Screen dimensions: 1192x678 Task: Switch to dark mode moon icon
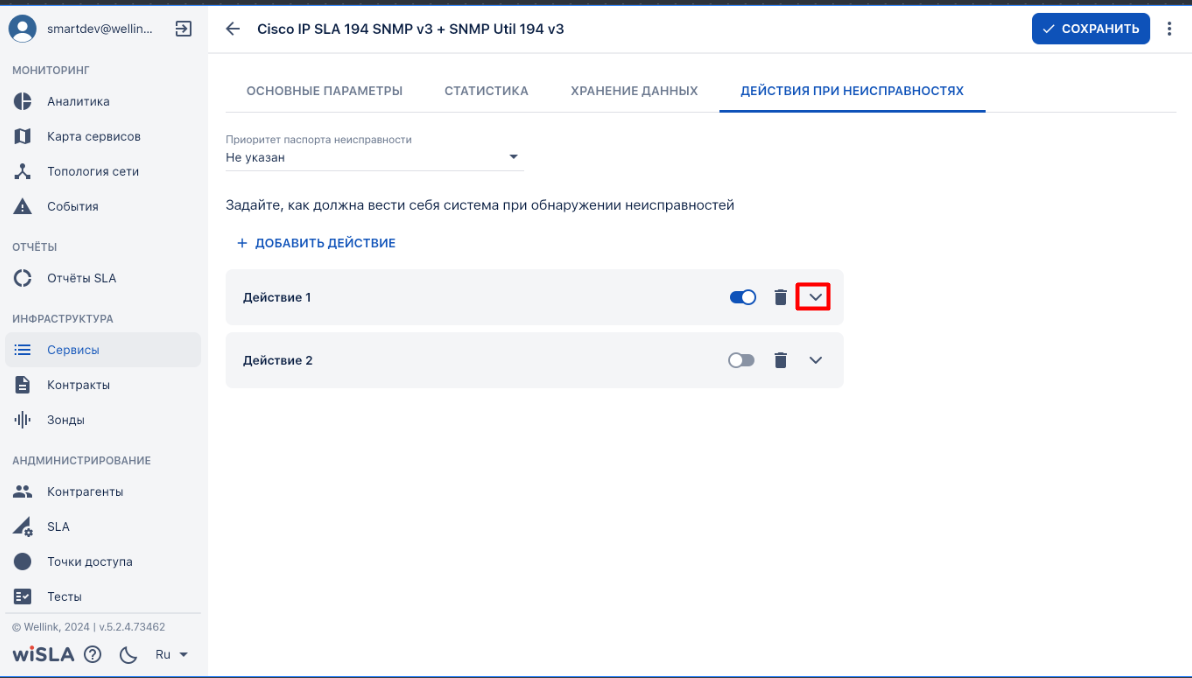[x=128, y=654]
